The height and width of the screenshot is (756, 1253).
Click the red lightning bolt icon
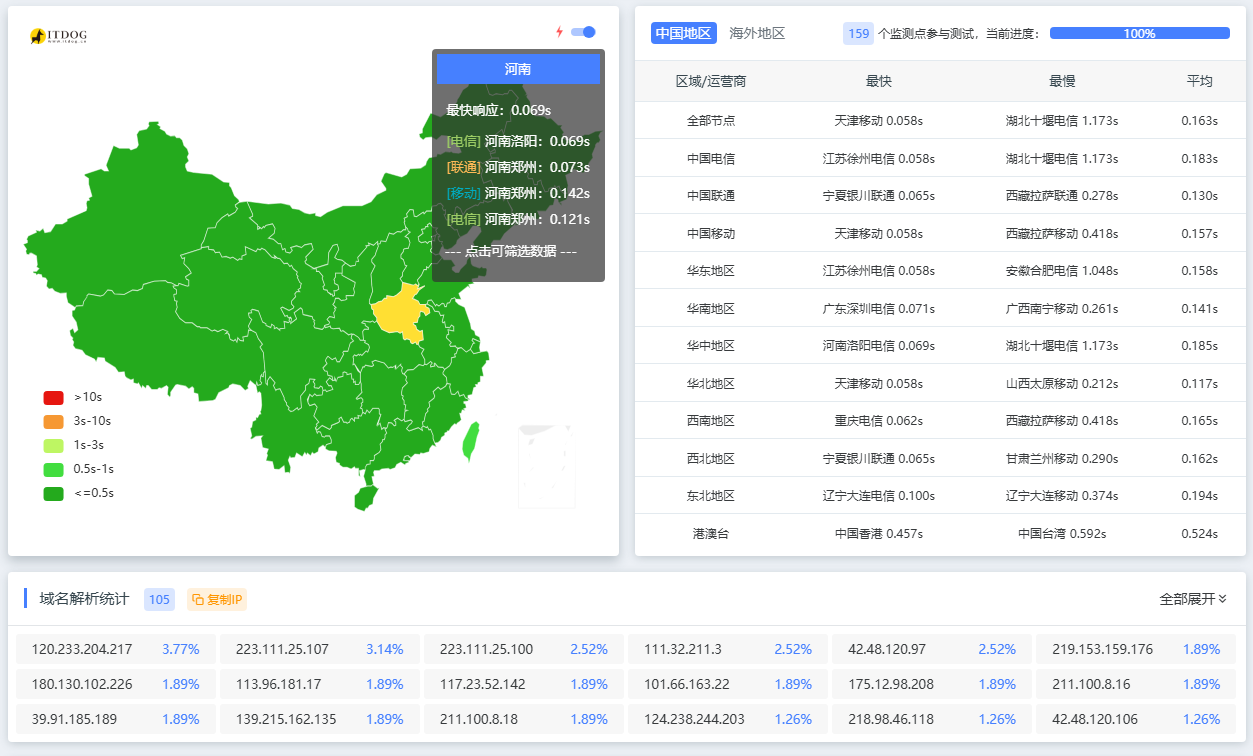point(560,32)
